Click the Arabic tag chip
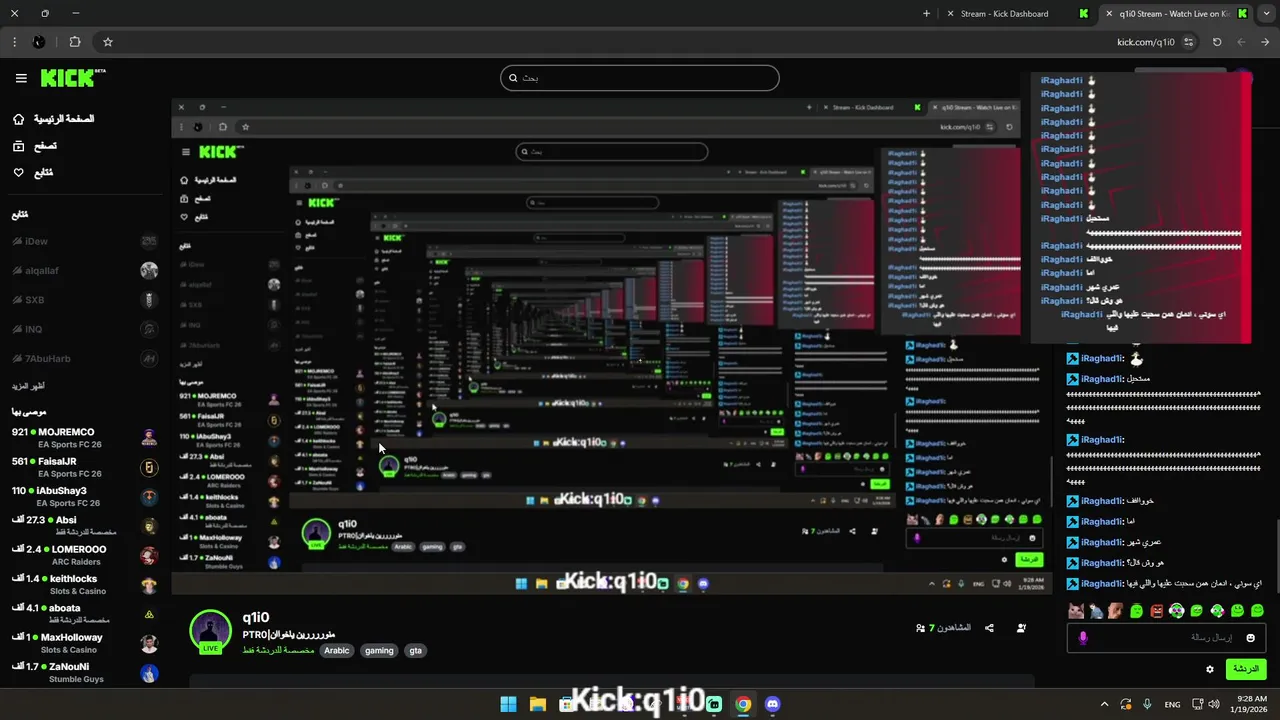The image size is (1280, 720). tap(337, 651)
